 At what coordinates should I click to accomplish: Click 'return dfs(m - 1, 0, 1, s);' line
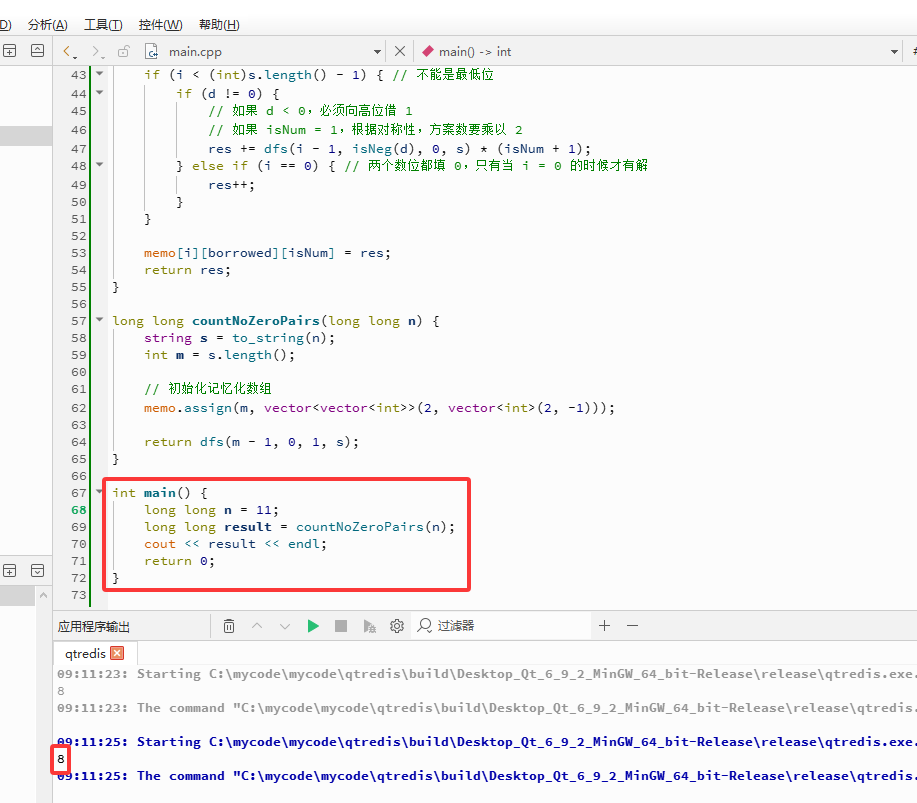click(x=251, y=442)
